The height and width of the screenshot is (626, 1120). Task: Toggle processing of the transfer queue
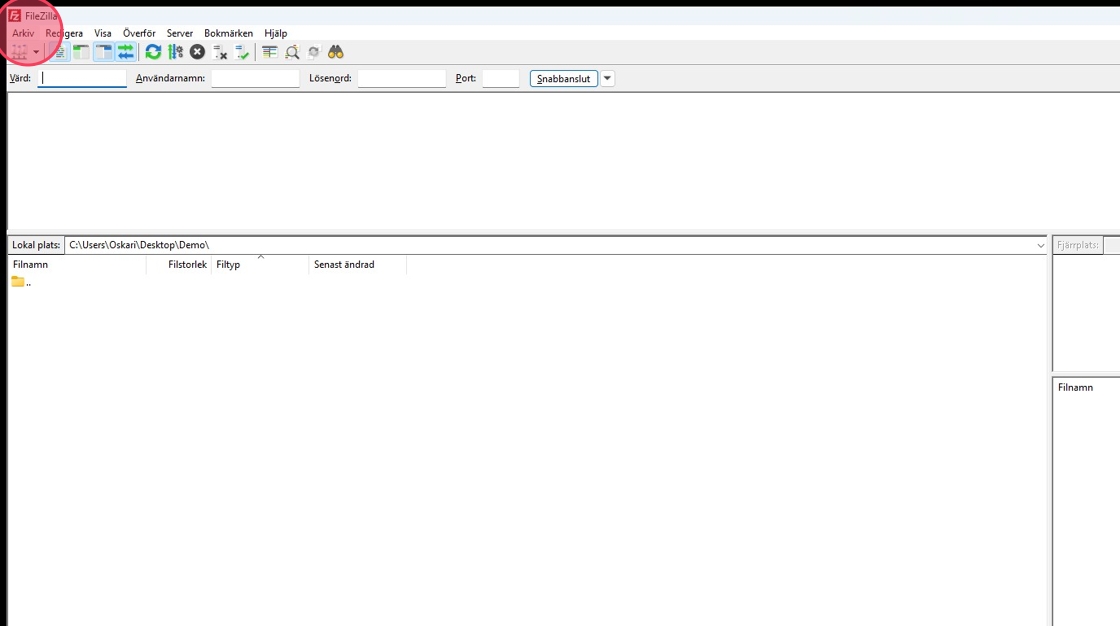[x=175, y=52]
